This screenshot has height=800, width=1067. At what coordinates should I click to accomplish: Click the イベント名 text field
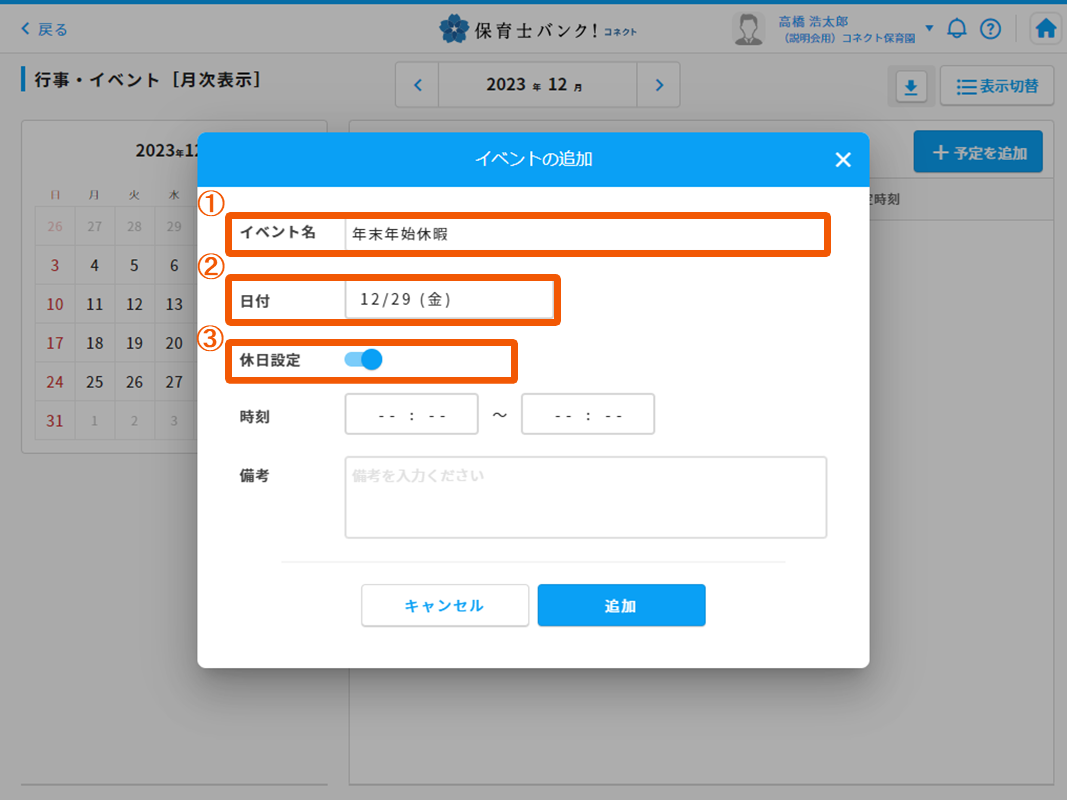(584, 234)
